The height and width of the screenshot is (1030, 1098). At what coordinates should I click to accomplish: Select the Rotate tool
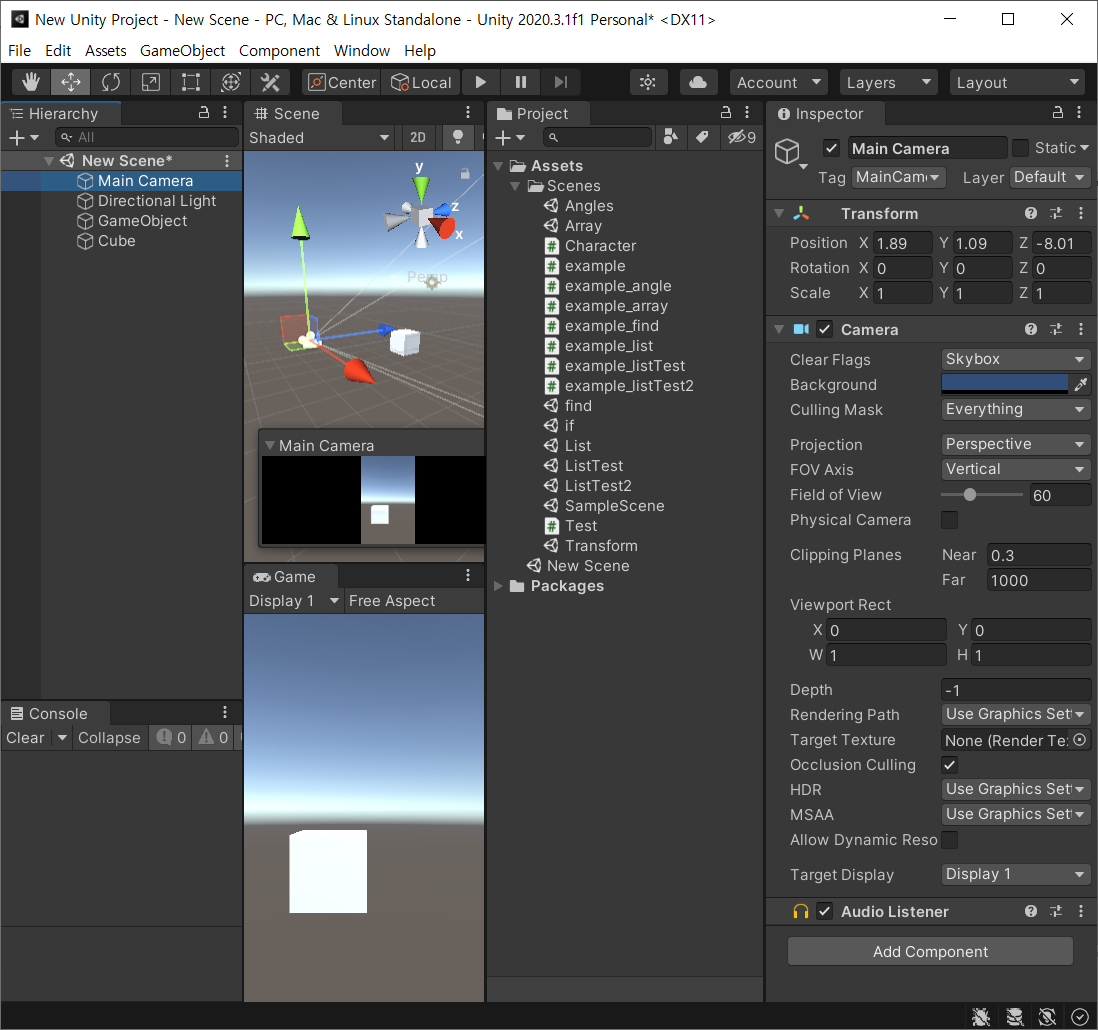pyautogui.click(x=111, y=83)
